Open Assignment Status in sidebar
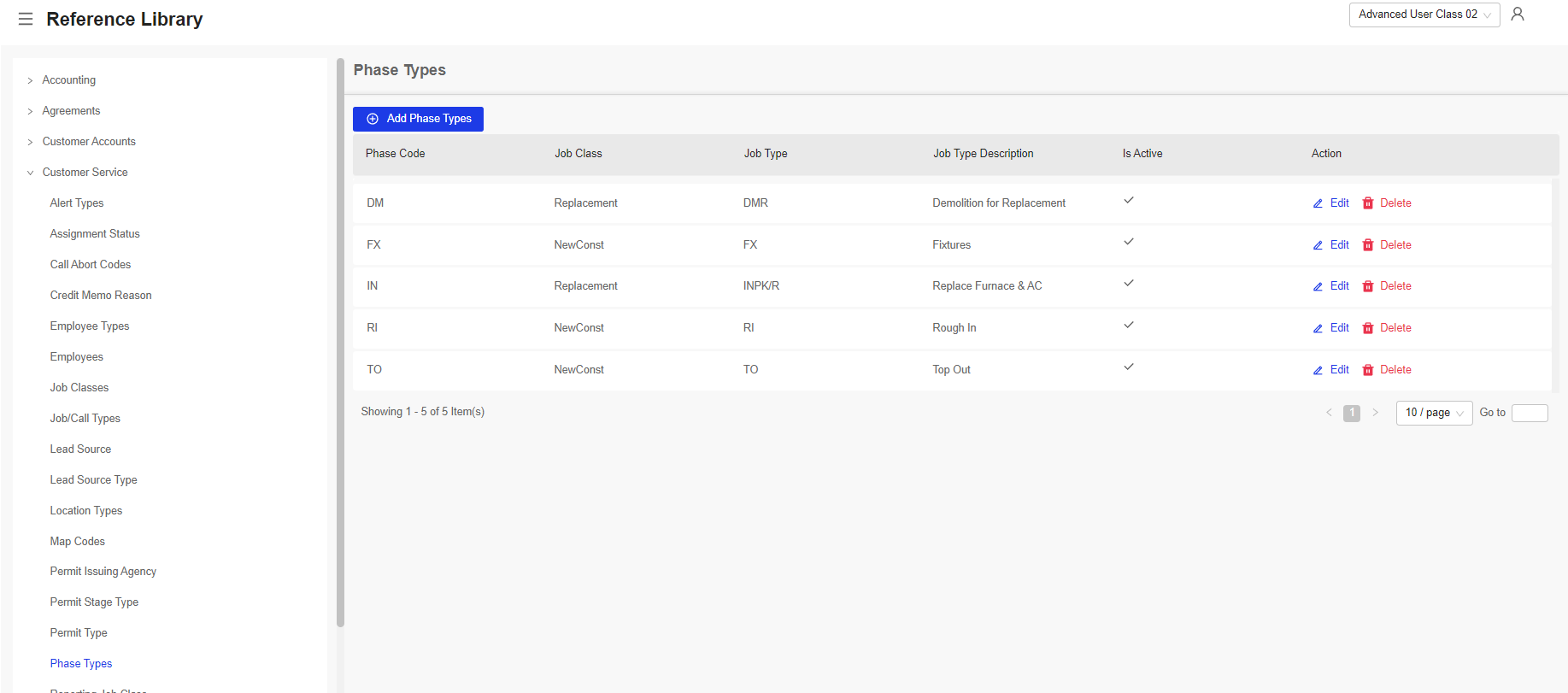Image resolution: width=1568 pixels, height=693 pixels. click(x=95, y=234)
